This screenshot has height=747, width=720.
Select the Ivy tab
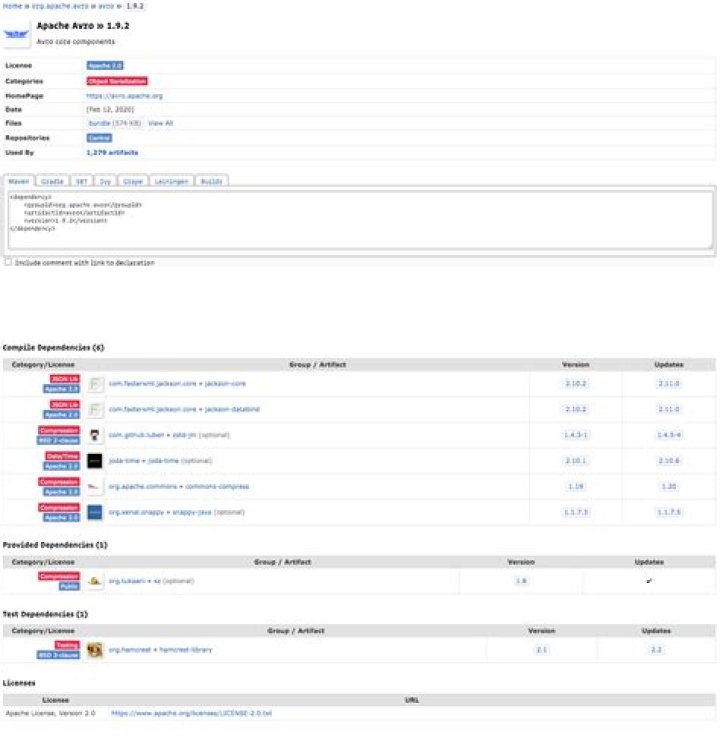click(x=105, y=182)
